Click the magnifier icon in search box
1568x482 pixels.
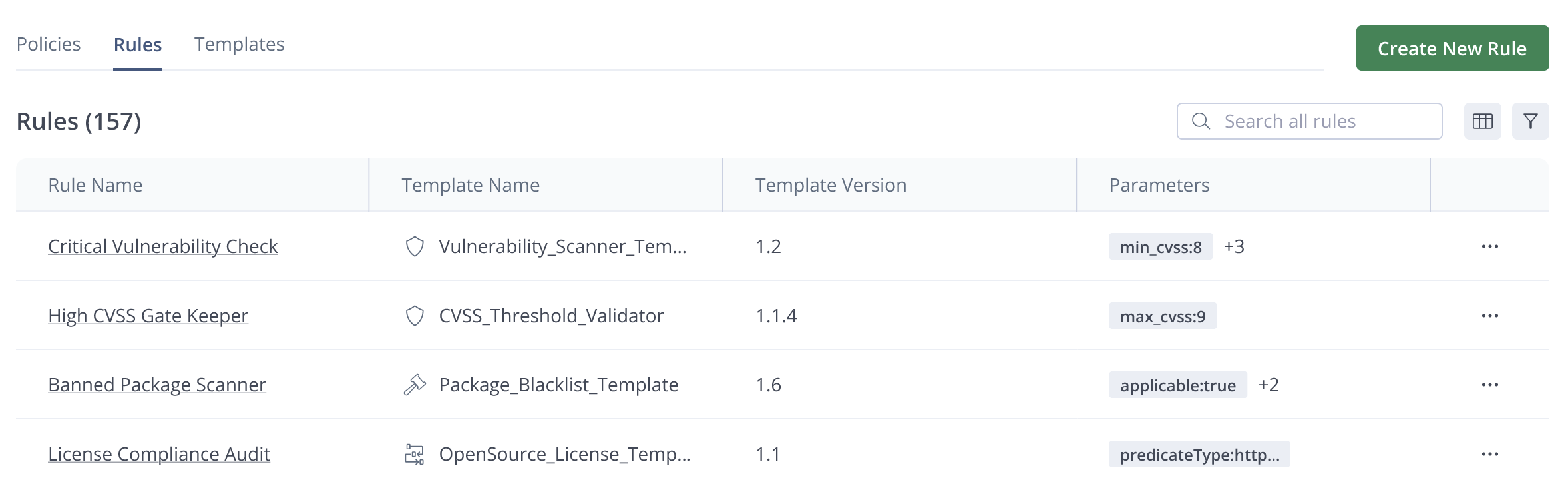(1201, 121)
